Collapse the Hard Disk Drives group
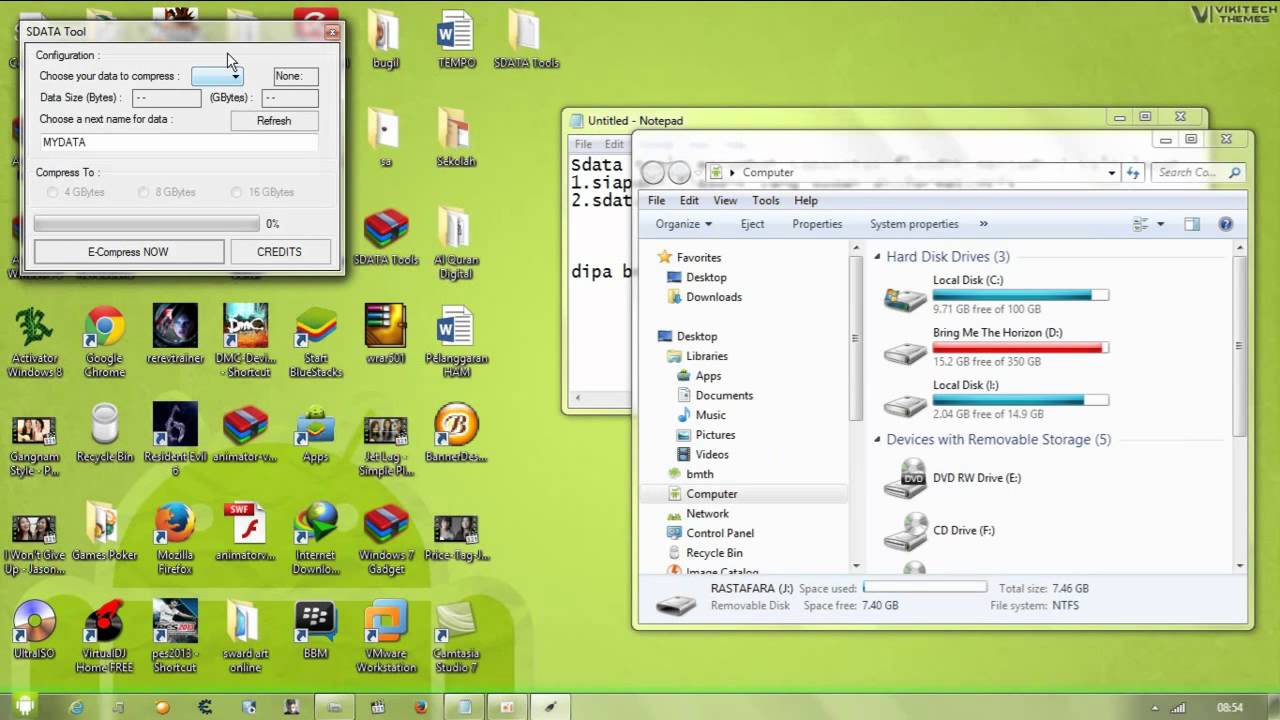 (x=877, y=257)
